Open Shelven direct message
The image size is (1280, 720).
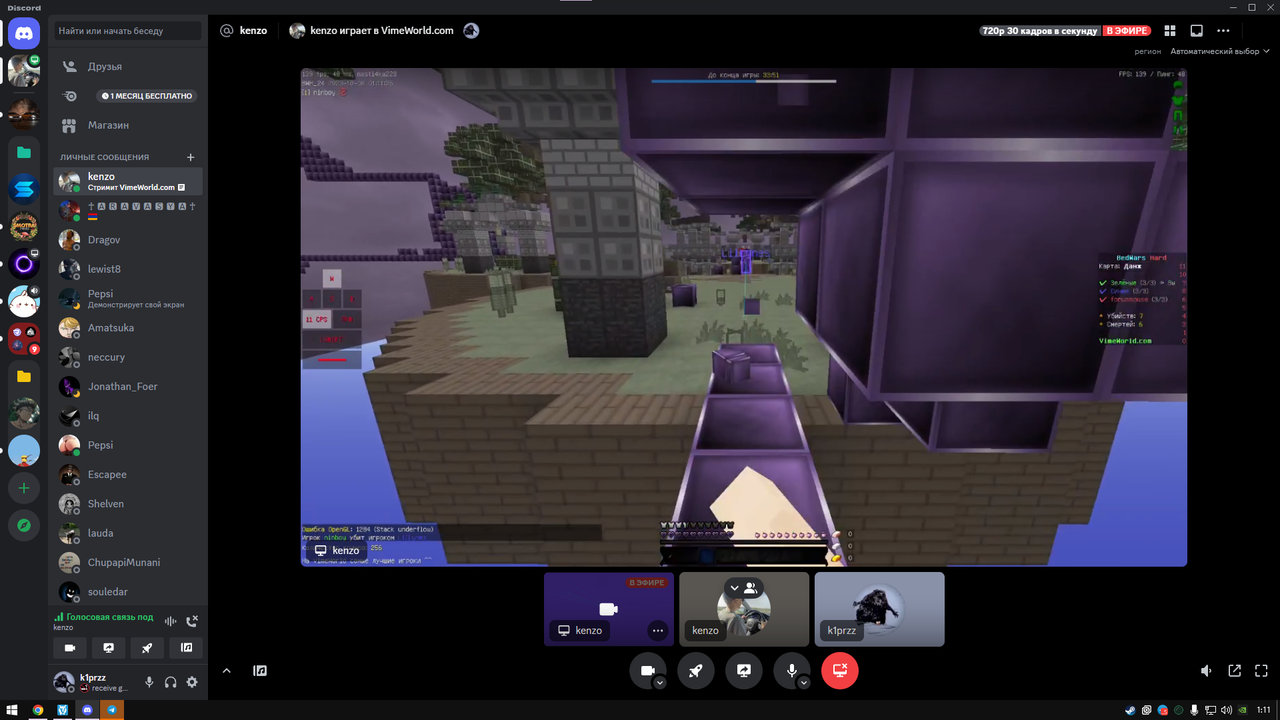[x=128, y=504]
